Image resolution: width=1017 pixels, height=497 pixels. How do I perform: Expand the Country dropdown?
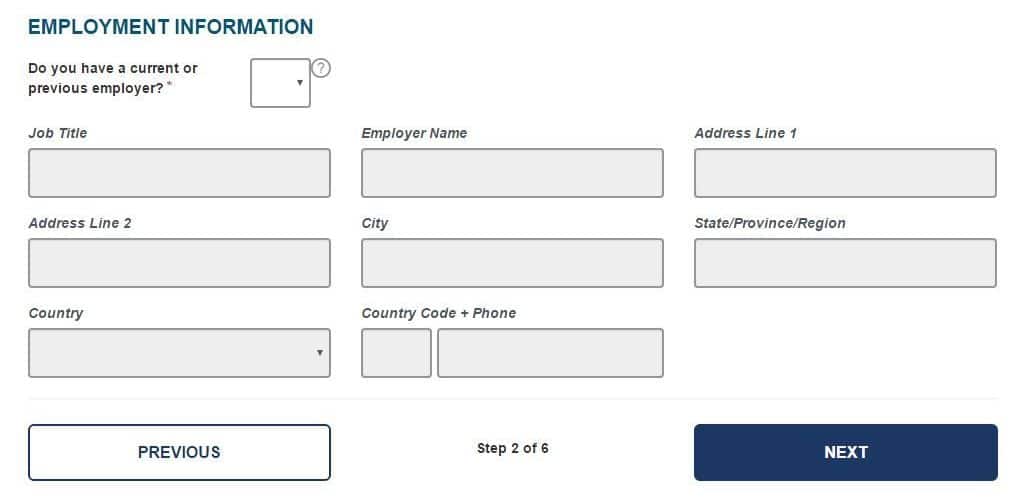click(179, 353)
